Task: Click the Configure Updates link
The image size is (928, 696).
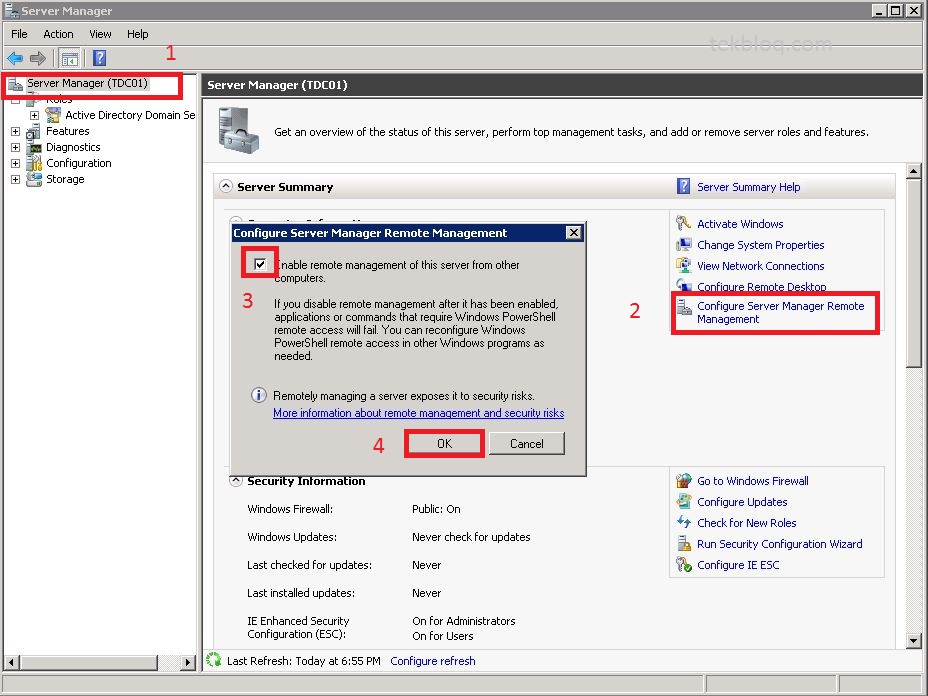Action: 742,502
